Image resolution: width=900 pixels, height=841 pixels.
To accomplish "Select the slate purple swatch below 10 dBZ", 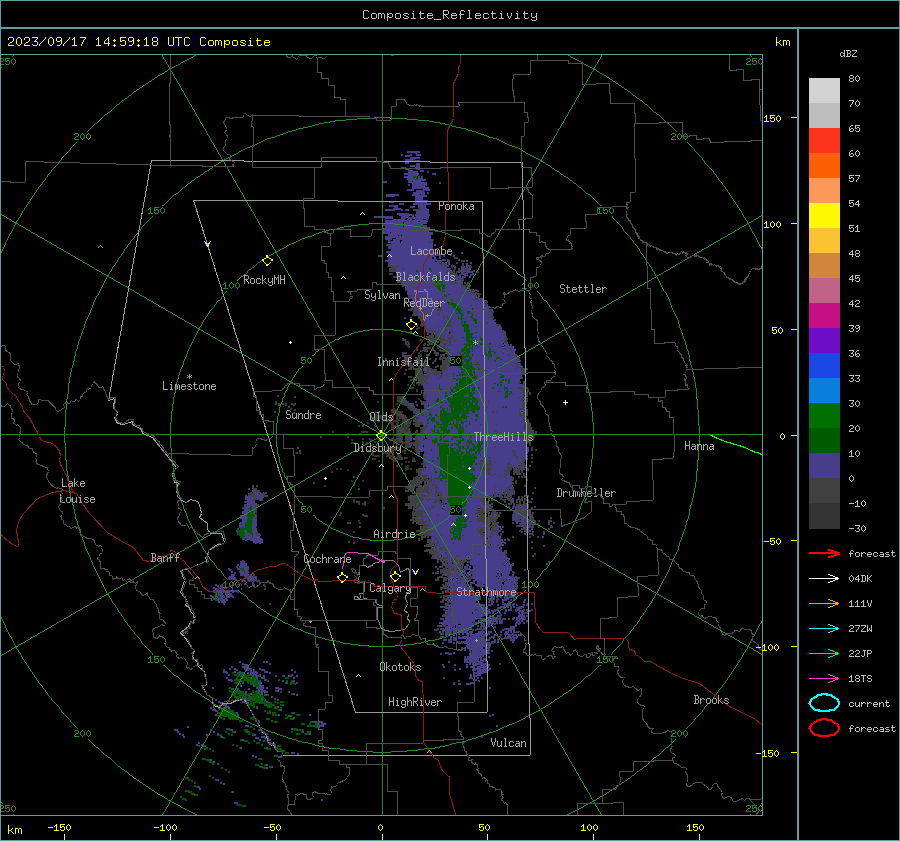I will (x=824, y=465).
